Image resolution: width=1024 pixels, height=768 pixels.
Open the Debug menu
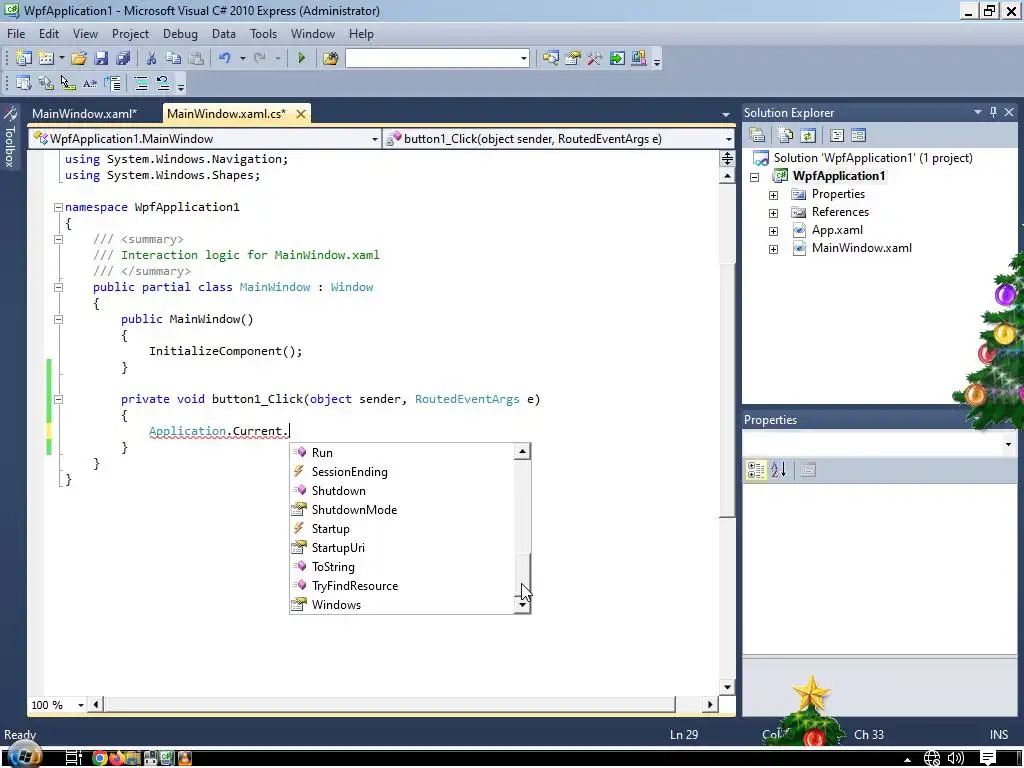[x=180, y=33]
